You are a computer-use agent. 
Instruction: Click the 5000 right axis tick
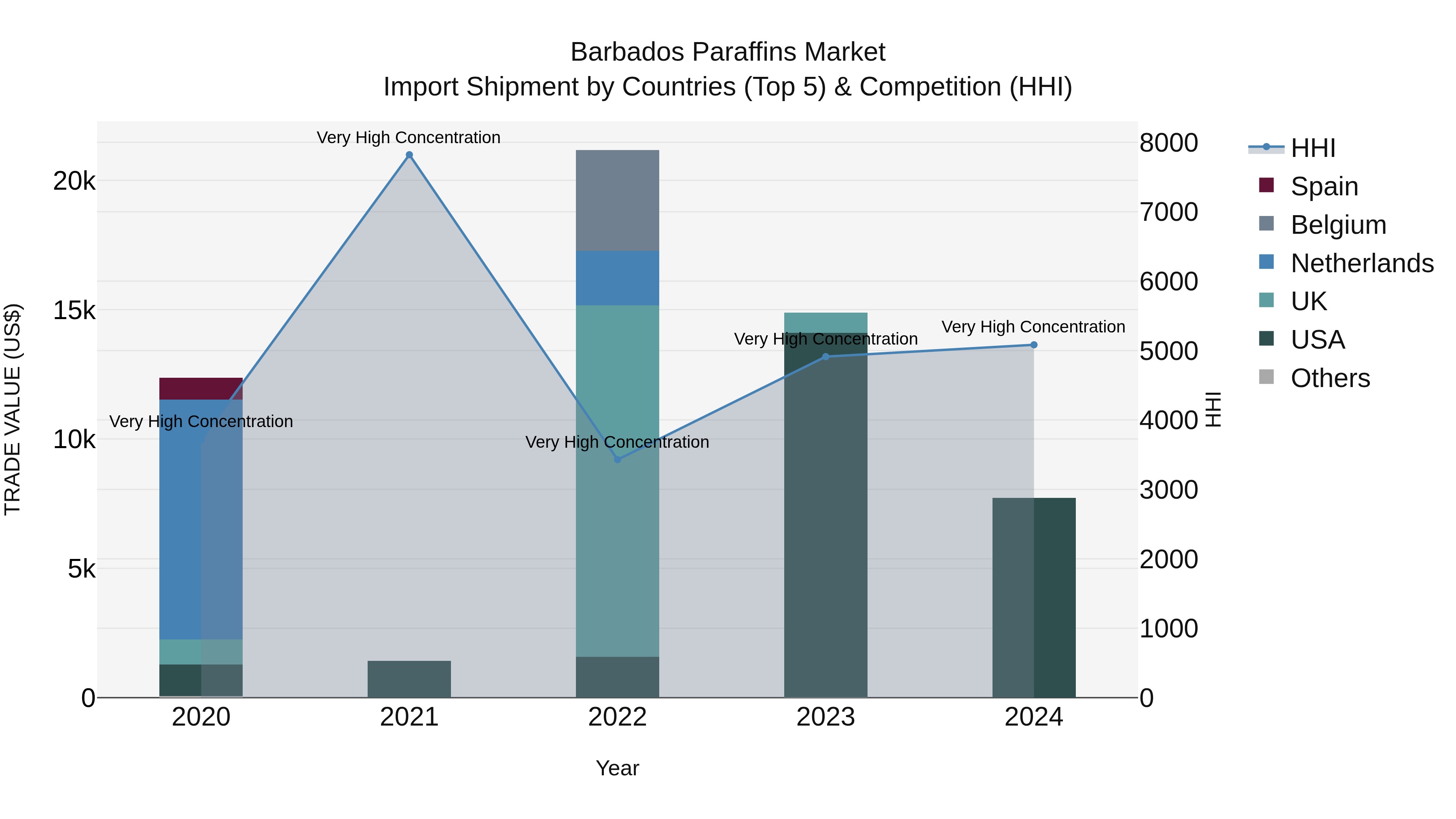click(x=1169, y=351)
